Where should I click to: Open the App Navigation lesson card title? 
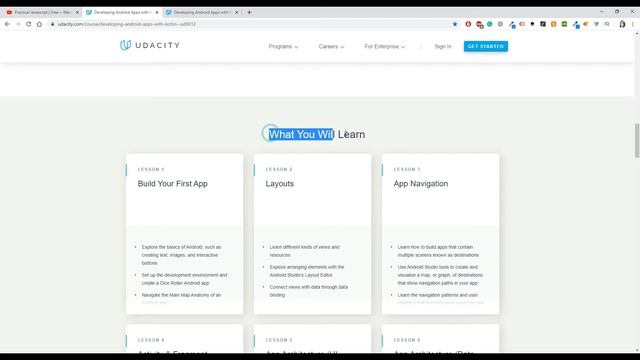(x=421, y=184)
